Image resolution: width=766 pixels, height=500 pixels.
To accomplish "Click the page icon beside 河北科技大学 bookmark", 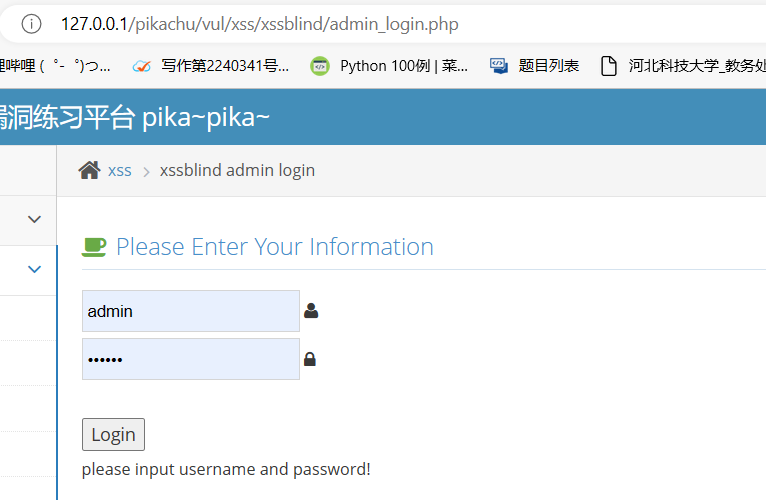I will click(608, 66).
